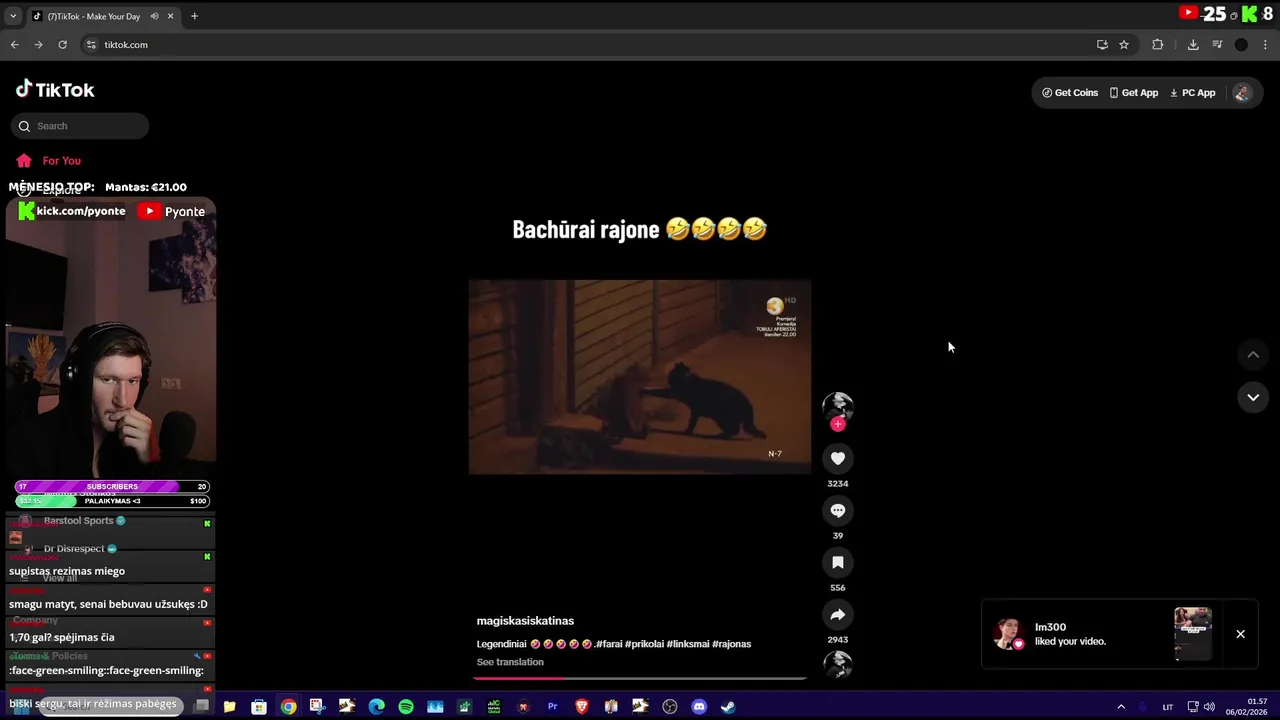Open a new browser tab
1280x720 pixels.
pos(194,16)
